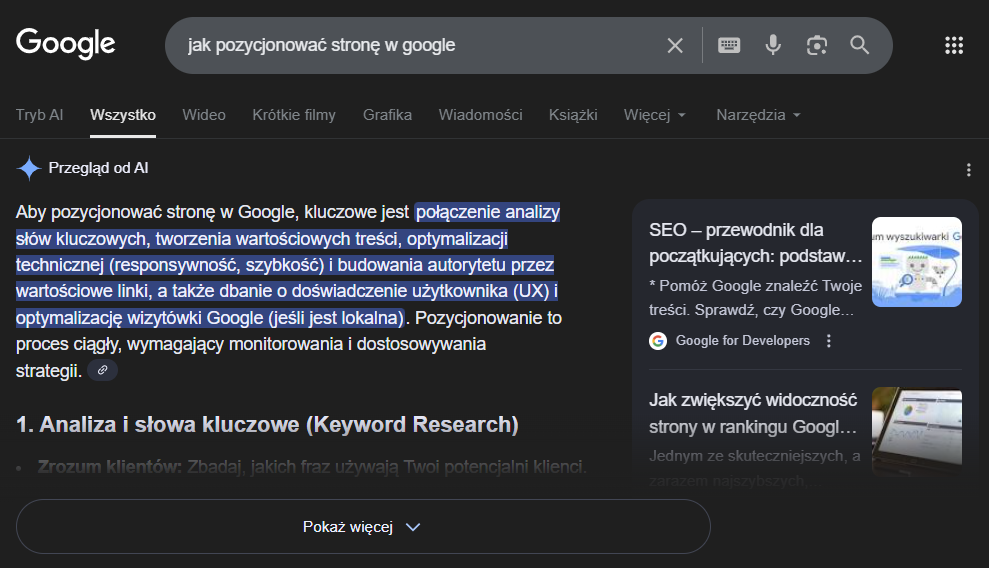Expand the overview with Pokaż więcej

[363, 527]
